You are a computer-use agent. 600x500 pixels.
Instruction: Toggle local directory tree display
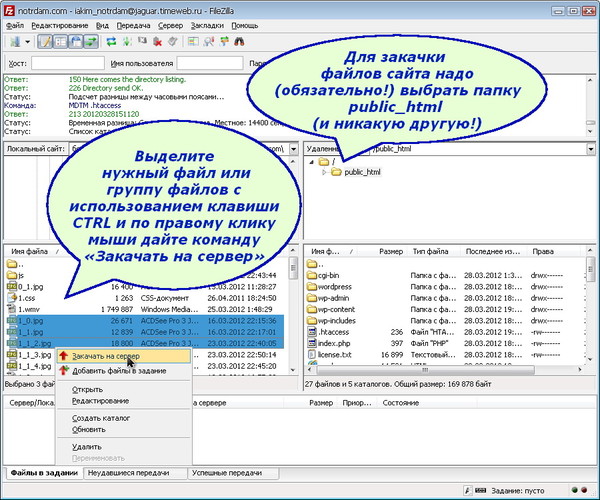[60, 42]
